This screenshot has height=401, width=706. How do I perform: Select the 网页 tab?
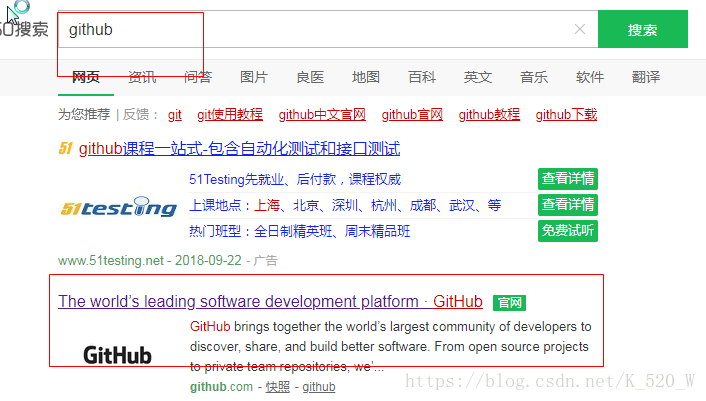[86, 77]
